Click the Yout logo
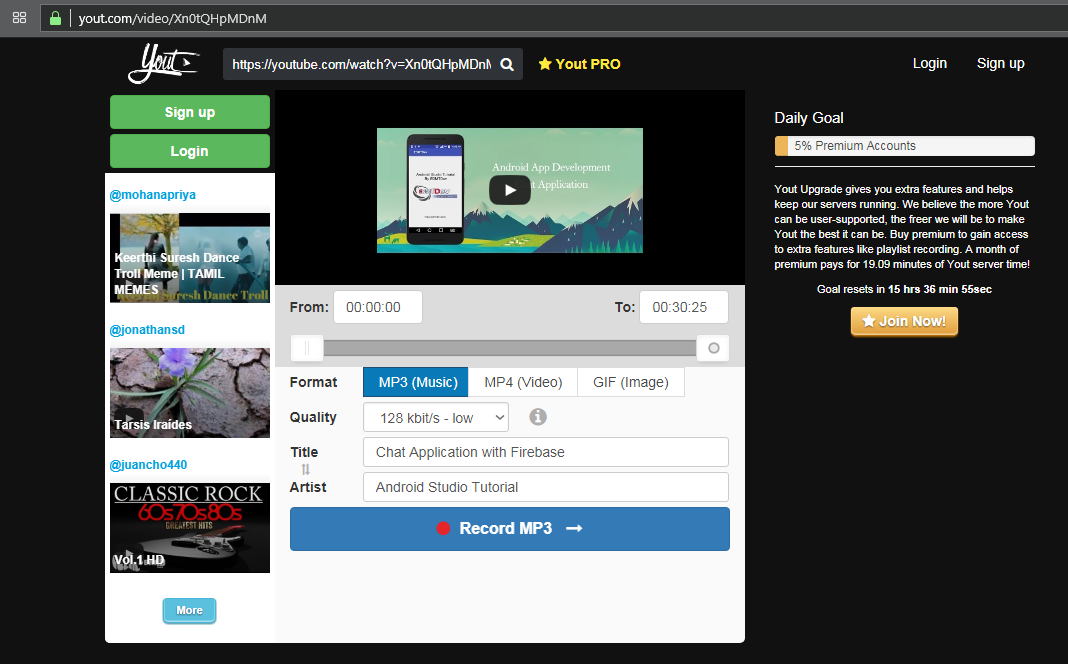This screenshot has height=664, width=1068. coord(163,63)
